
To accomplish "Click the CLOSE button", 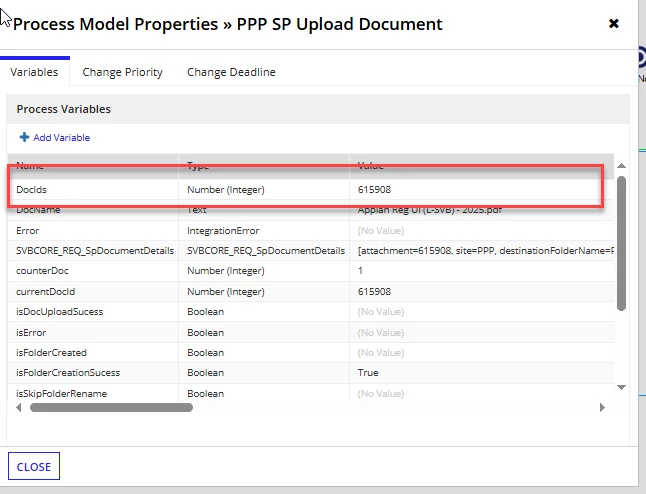I will pos(34,466).
